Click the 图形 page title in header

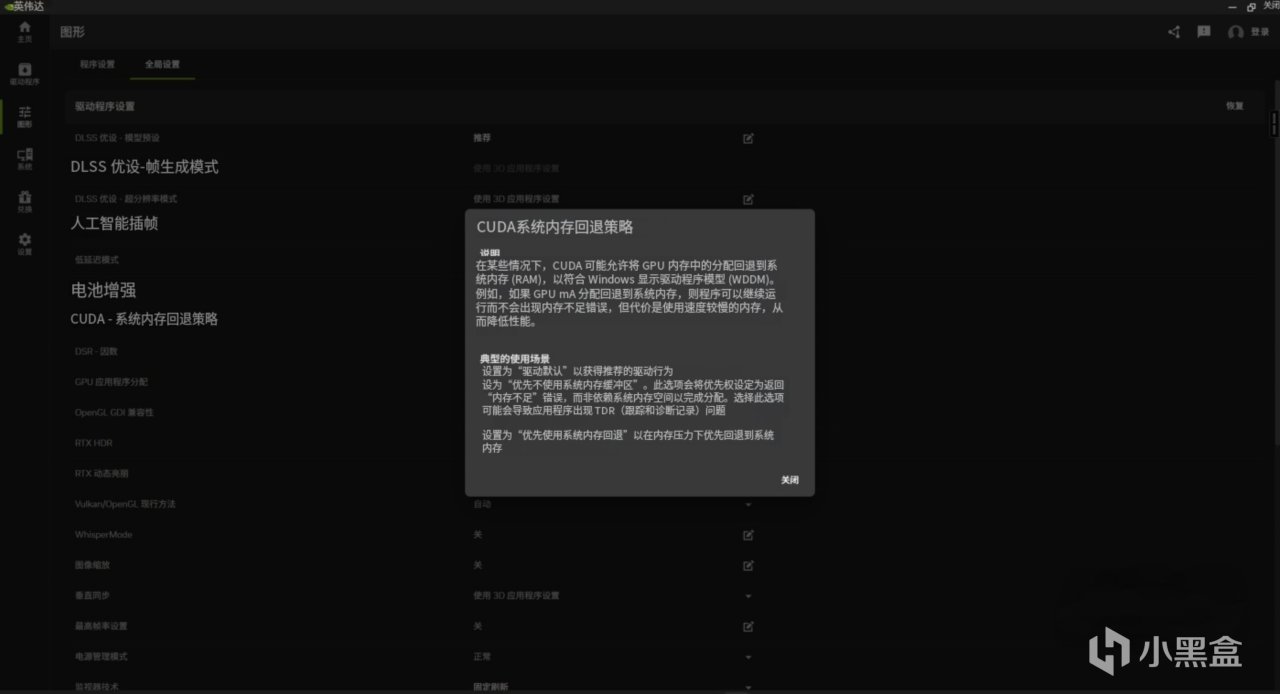pyautogui.click(x=72, y=32)
